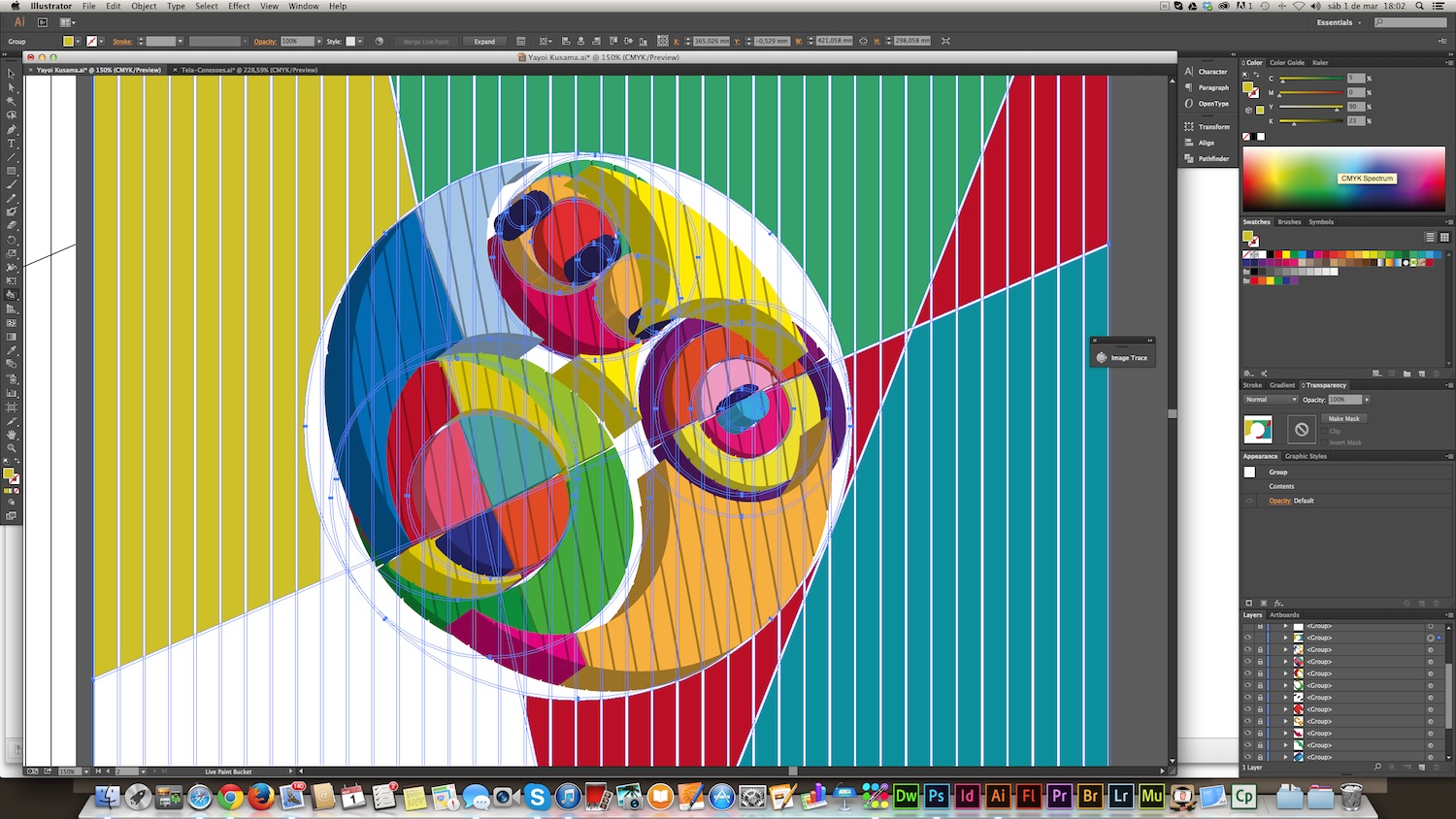Screen dimensions: 1456x819
Task: Activate the Fill box in the Tools panel
Action: coord(9,474)
